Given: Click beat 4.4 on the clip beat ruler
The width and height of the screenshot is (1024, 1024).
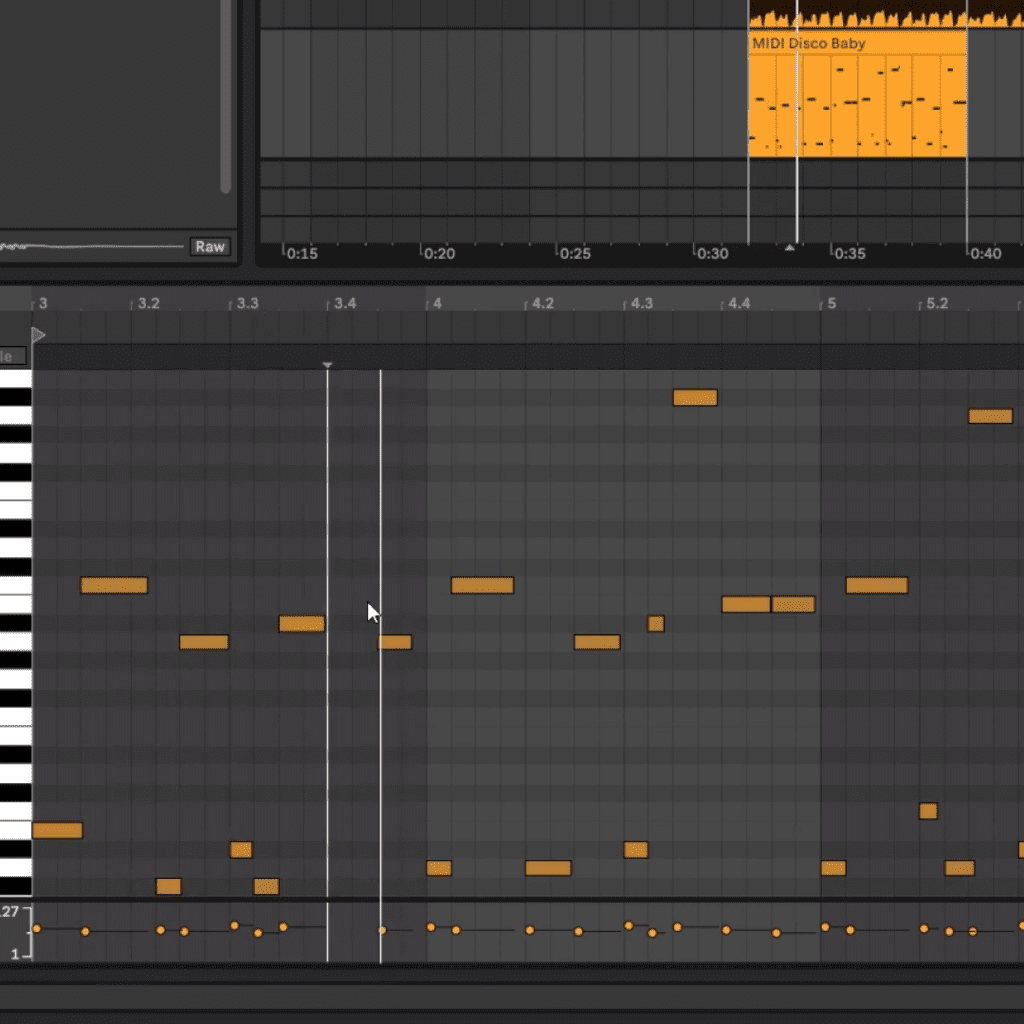Looking at the screenshot, I should coord(739,303).
